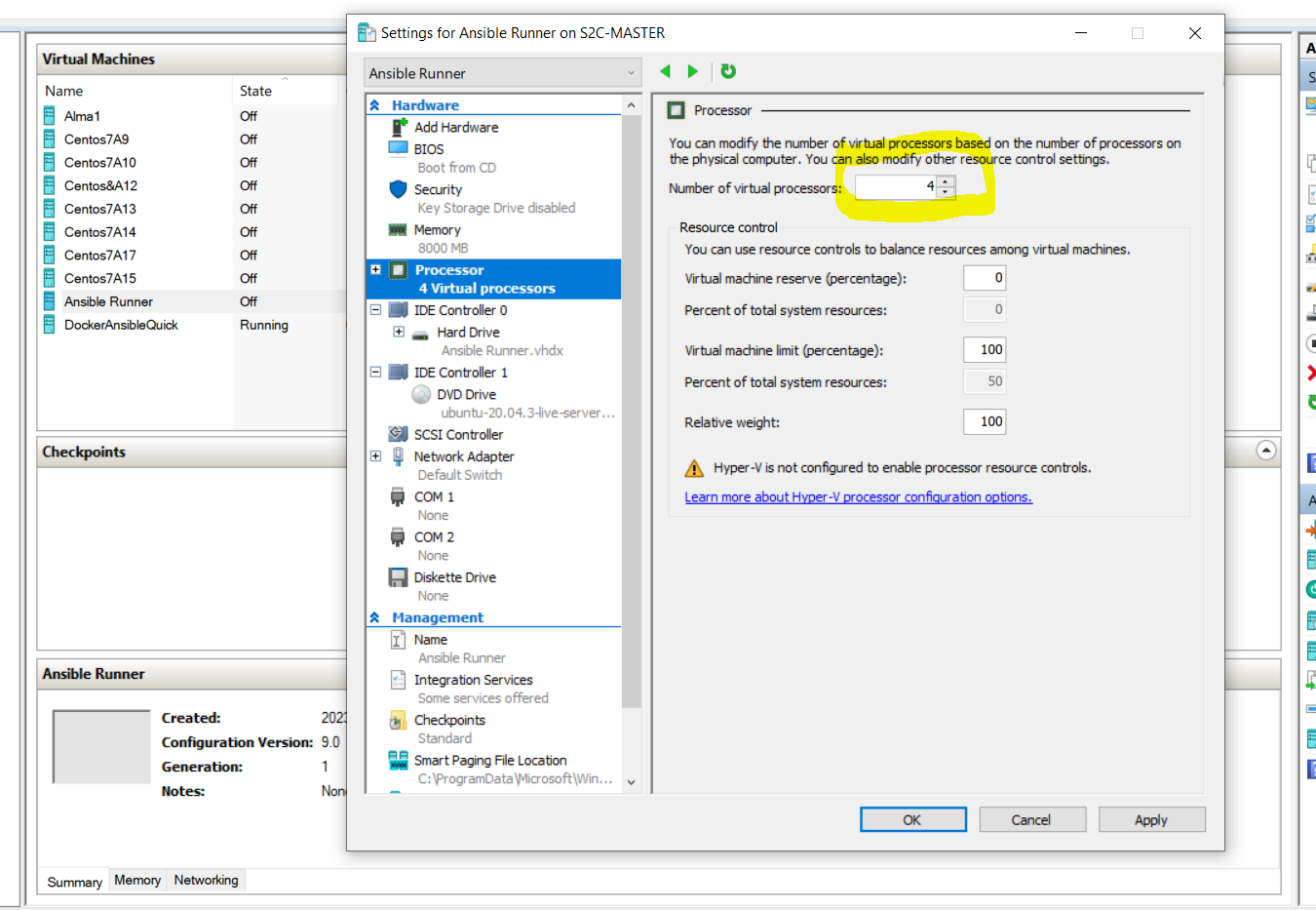Click the green refresh icon in settings toolbar

(x=728, y=71)
